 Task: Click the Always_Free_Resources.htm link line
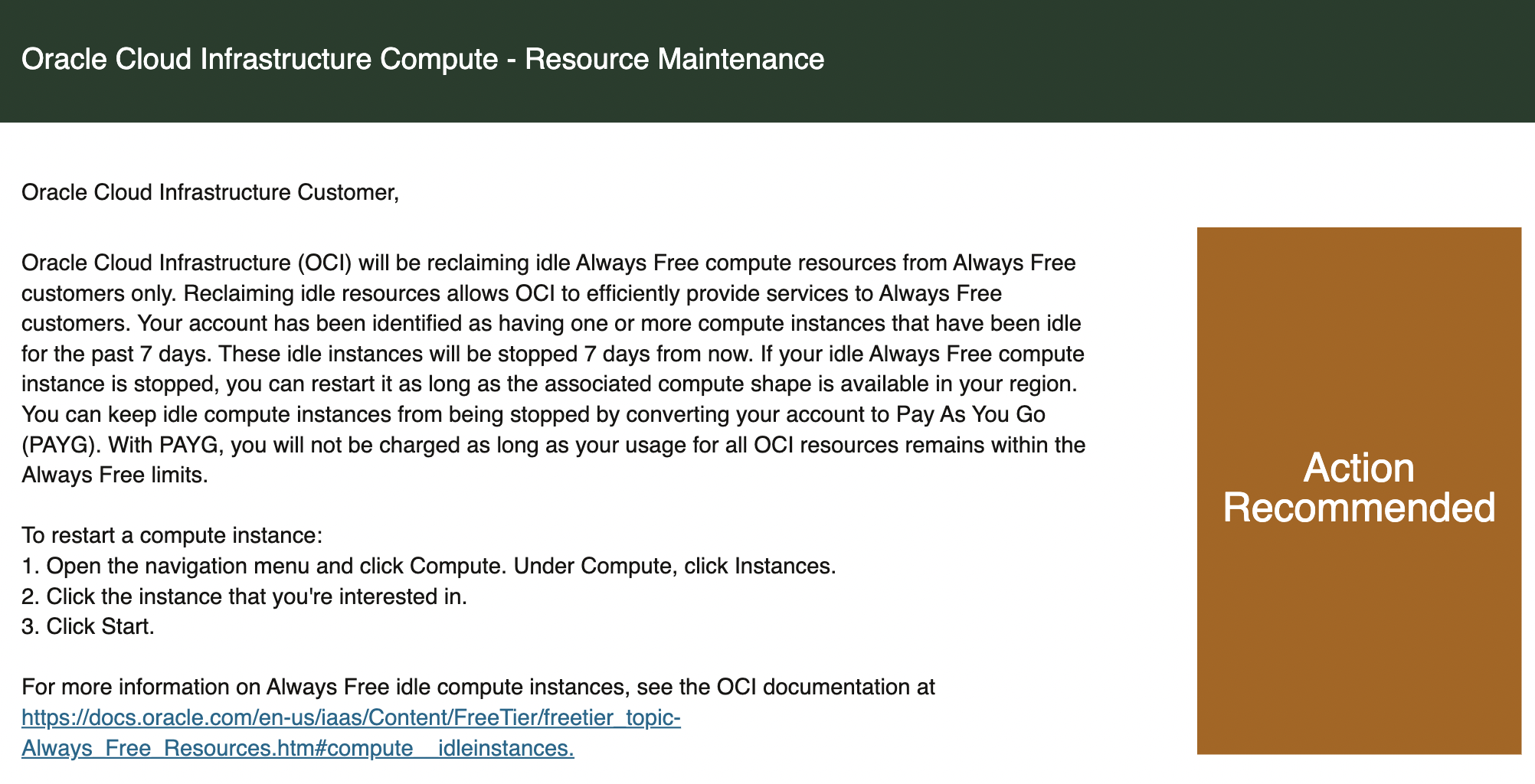click(297, 748)
